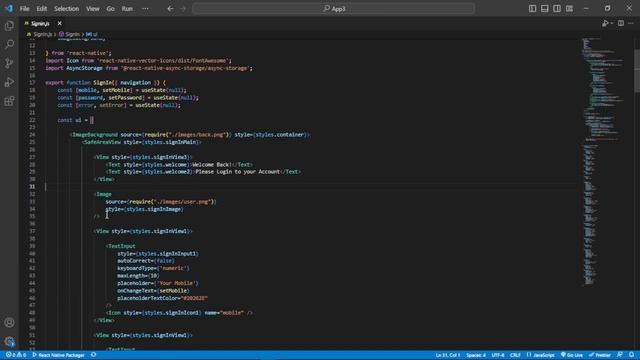Toggle the primary side bar layout icon

[532, 9]
